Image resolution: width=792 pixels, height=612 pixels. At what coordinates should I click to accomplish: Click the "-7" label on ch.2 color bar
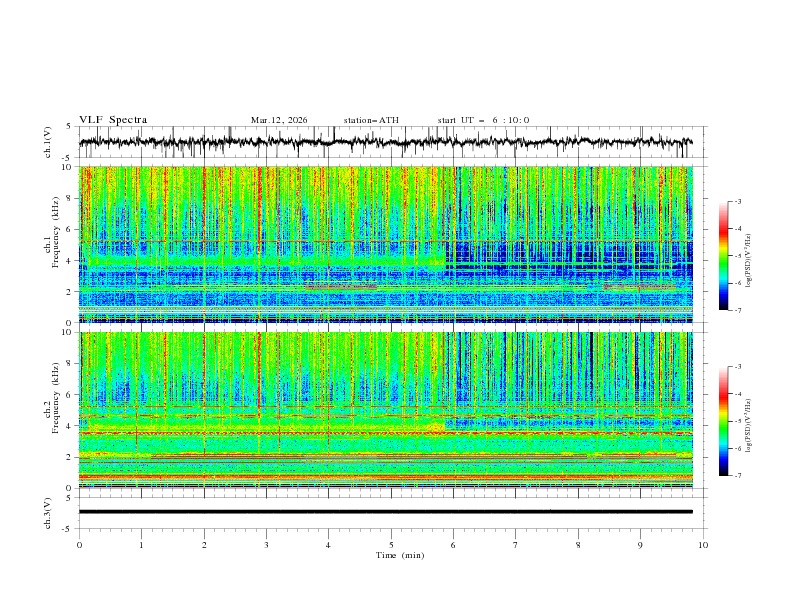tap(738, 475)
